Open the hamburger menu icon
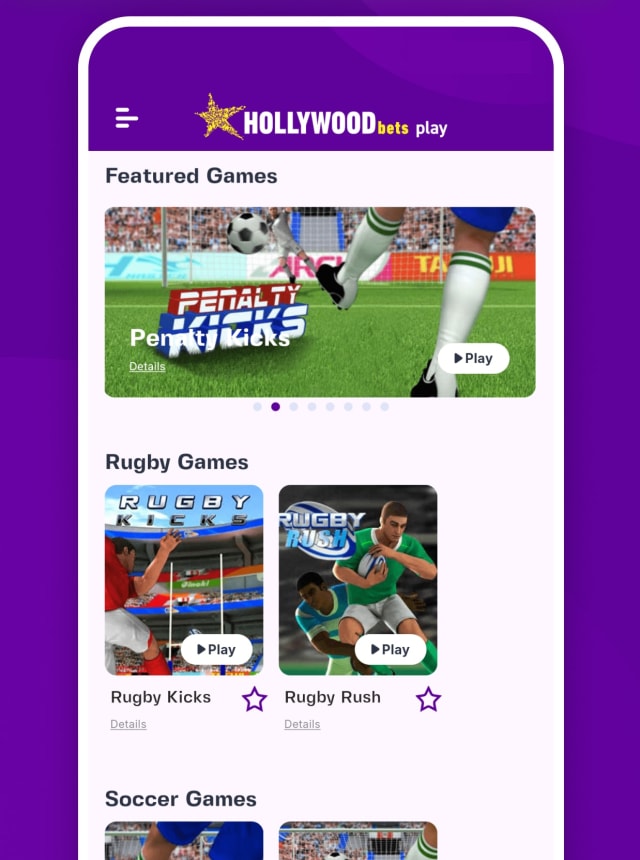 (127, 118)
